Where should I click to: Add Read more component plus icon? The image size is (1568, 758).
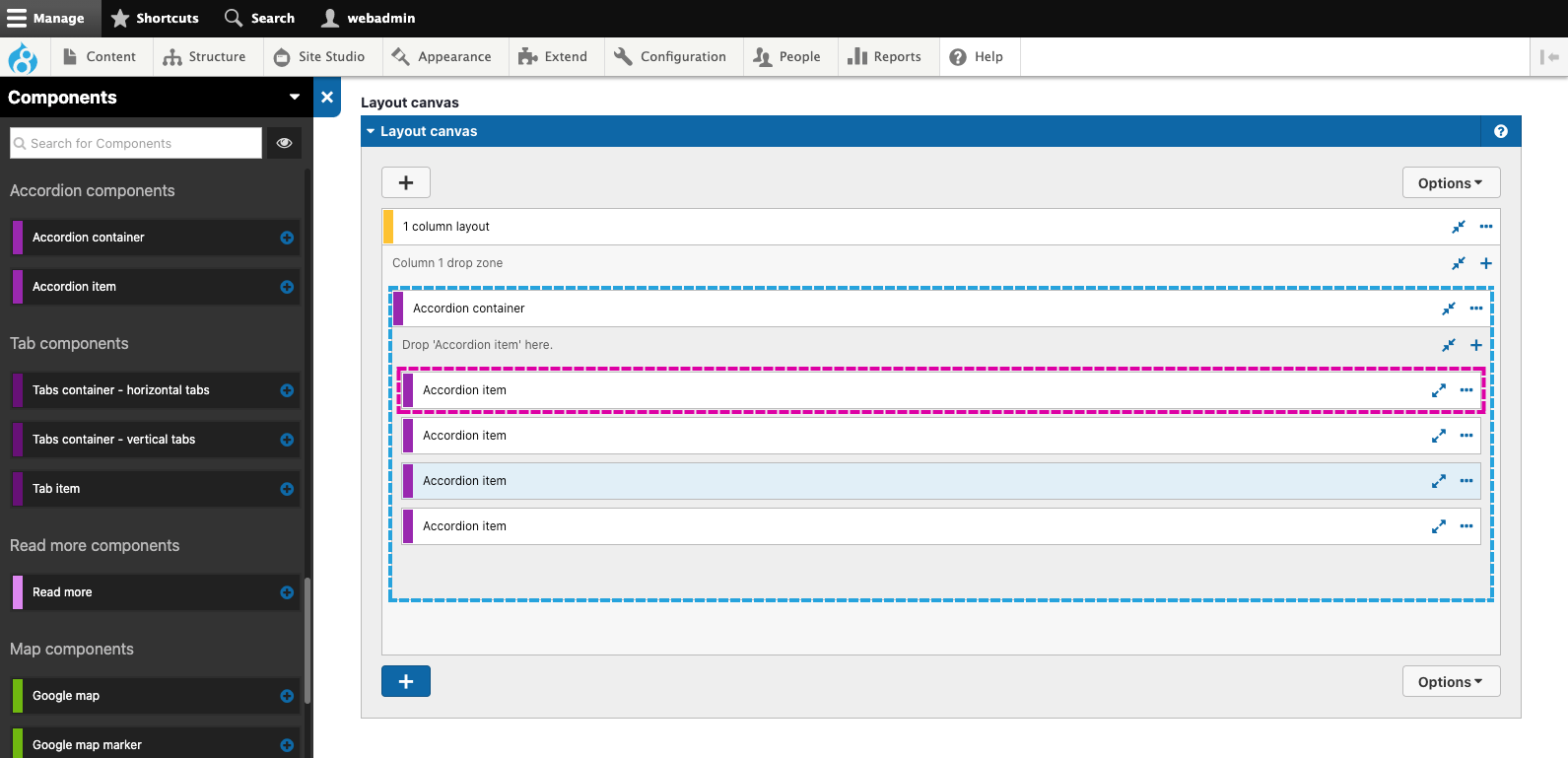click(x=287, y=592)
